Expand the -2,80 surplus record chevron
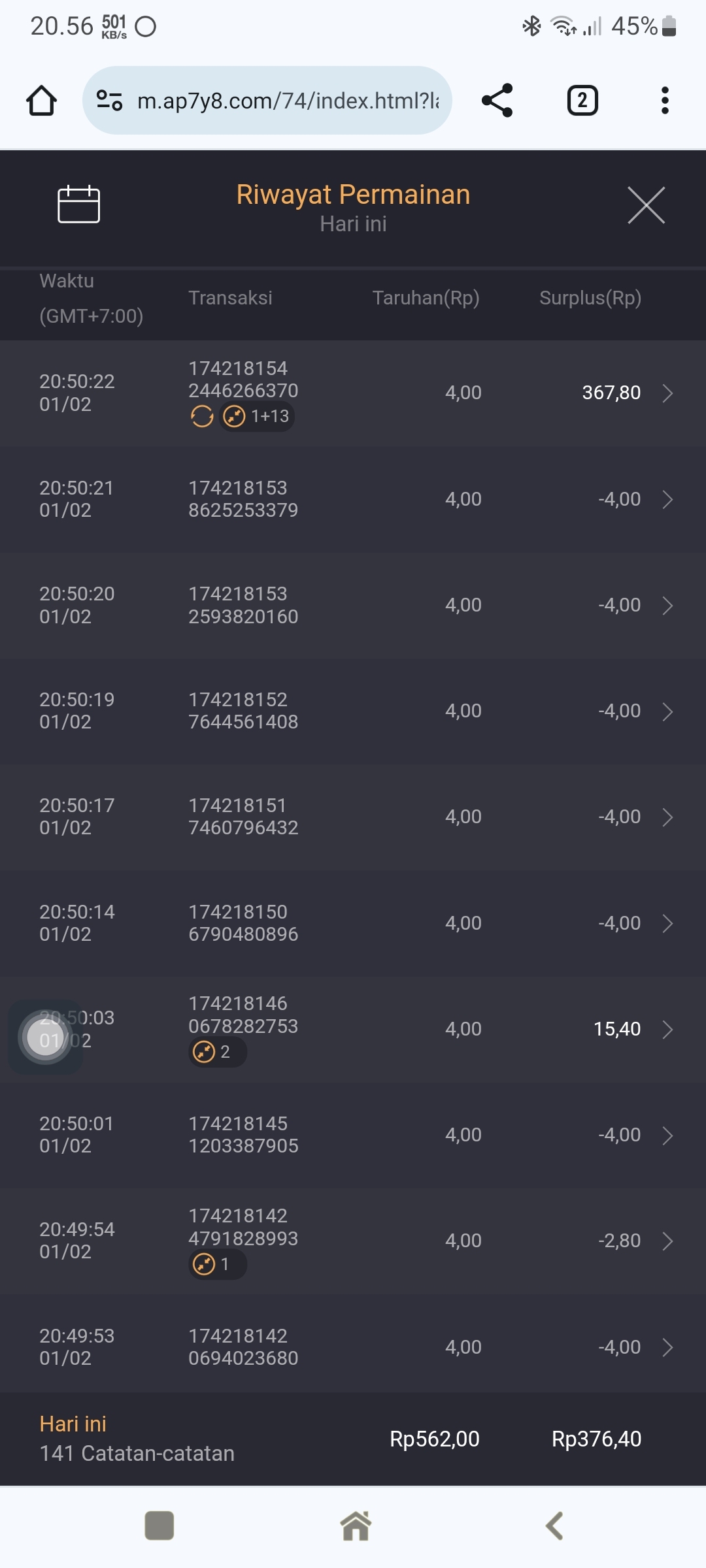Screen dimensions: 706x1568 point(667,1241)
